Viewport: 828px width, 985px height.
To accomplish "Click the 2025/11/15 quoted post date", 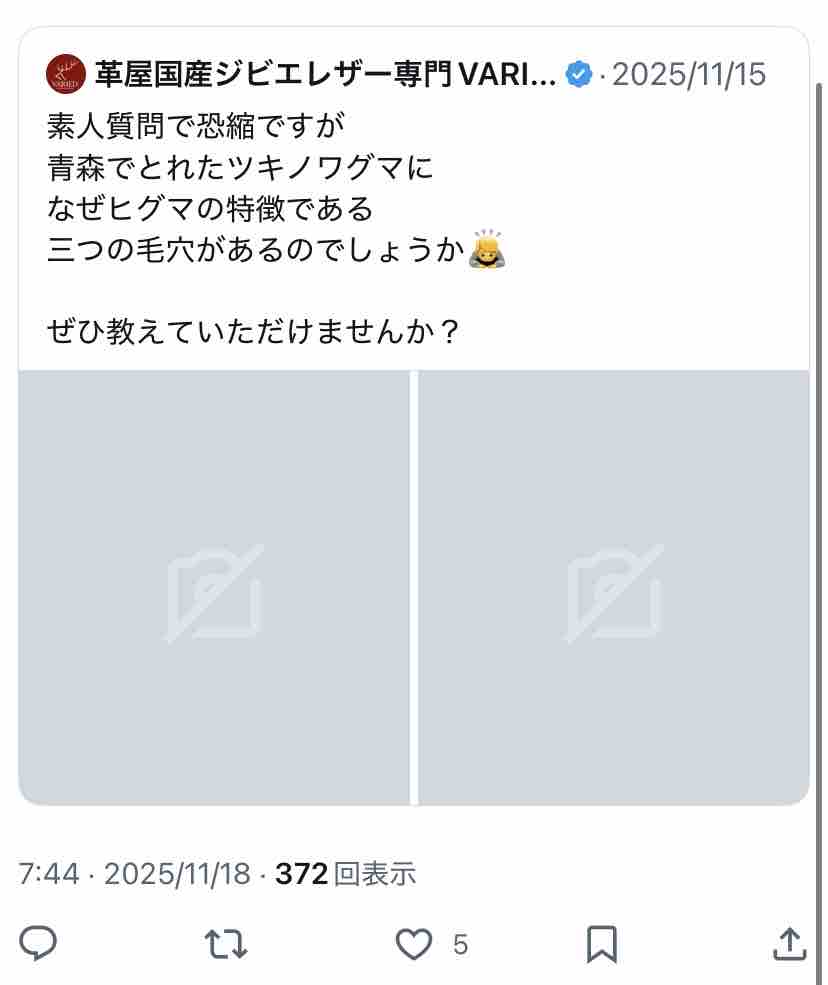I will [x=689, y=74].
